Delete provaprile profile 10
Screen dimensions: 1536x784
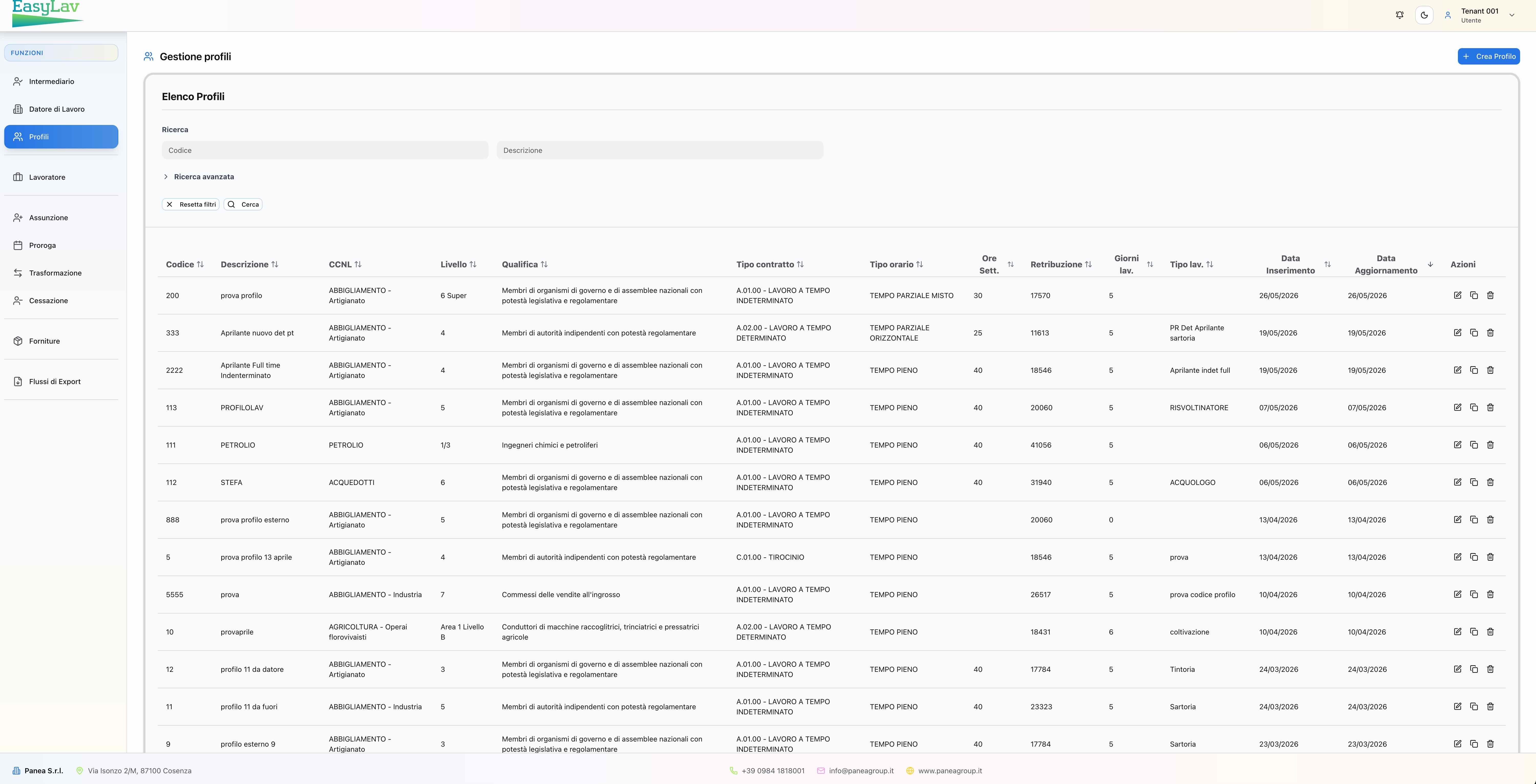click(x=1490, y=632)
